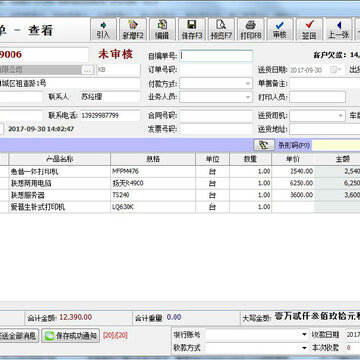Click the 引入 import toolbar button

click(103, 30)
